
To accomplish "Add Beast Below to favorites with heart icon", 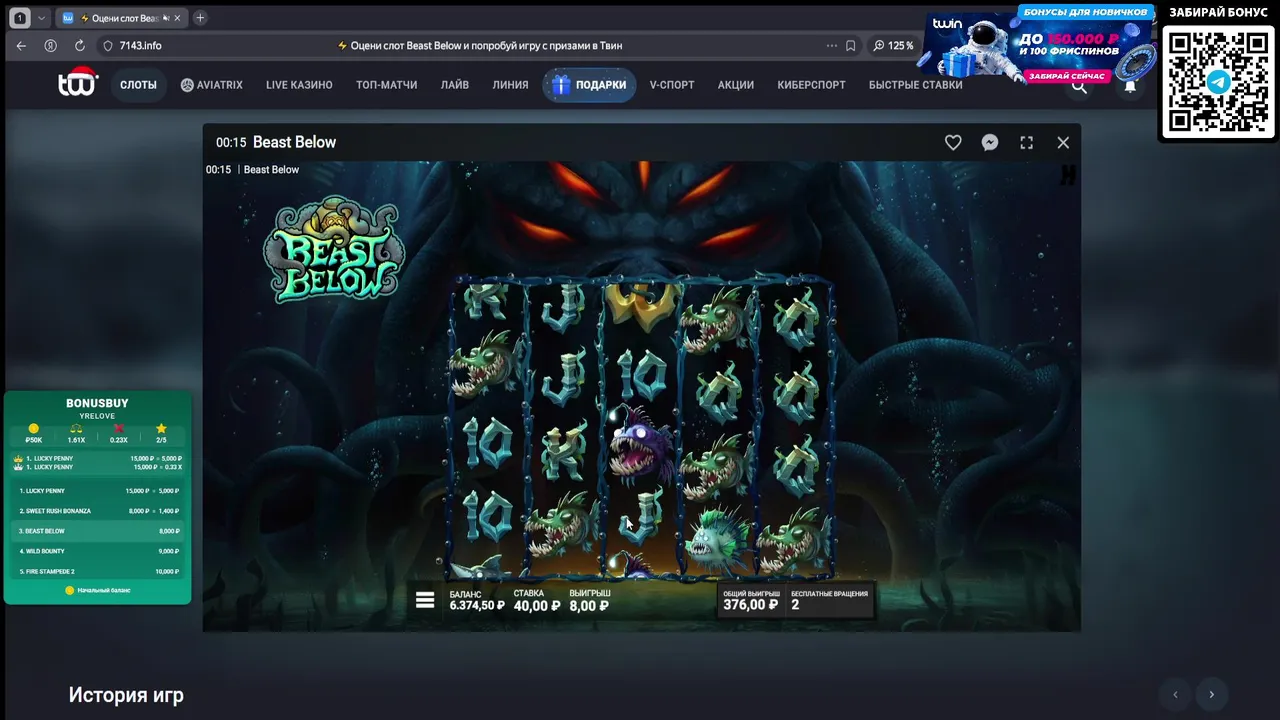I will pyautogui.click(x=953, y=143).
